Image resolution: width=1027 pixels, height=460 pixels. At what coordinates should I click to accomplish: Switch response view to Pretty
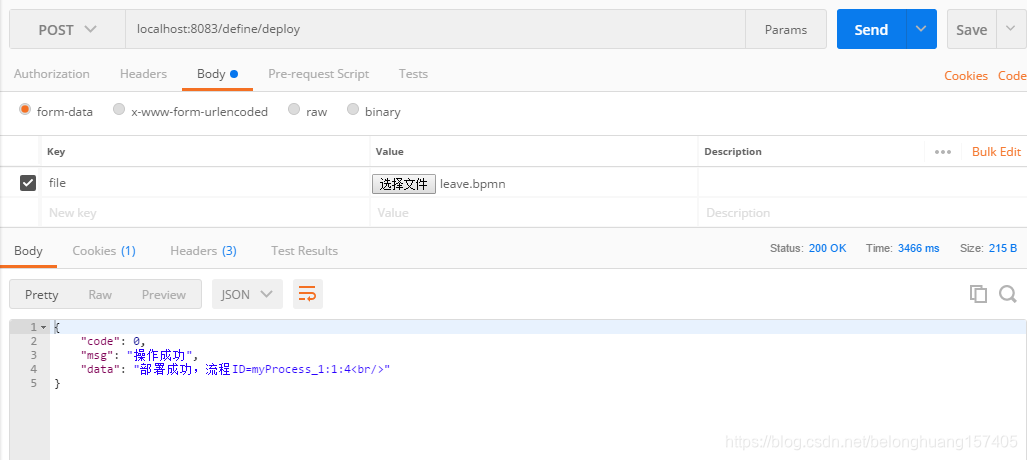coord(41,295)
